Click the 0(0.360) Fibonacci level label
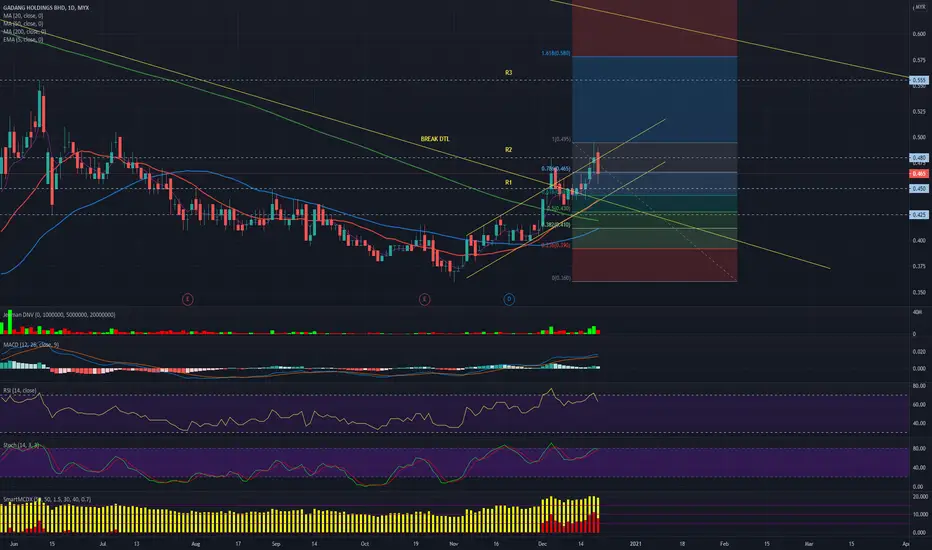This screenshot has width=932, height=550. click(561, 278)
